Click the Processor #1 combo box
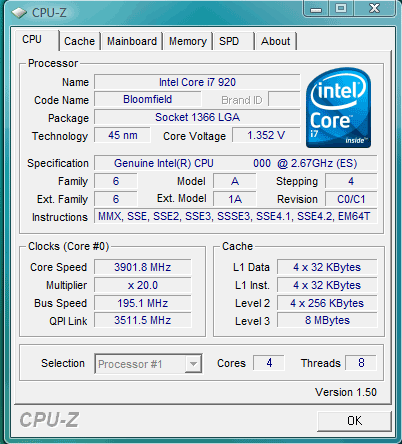402x444 pixels. click(x=148, y=364)
